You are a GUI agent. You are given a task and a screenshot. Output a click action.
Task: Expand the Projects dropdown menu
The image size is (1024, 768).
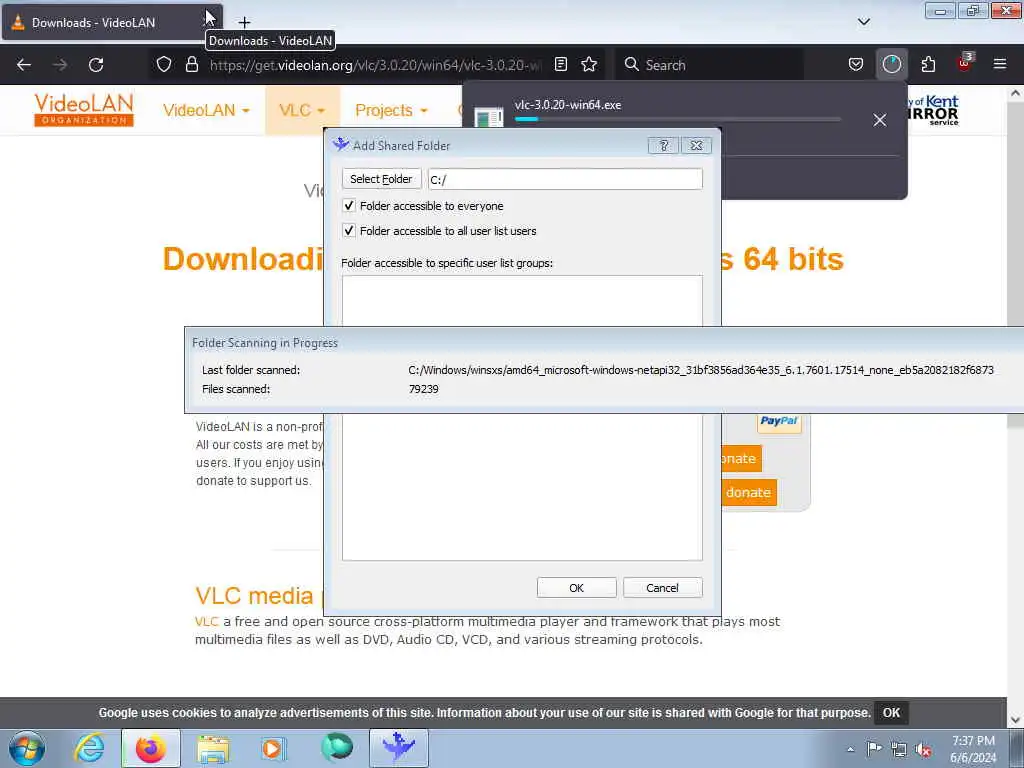click(x=391, y=110)
